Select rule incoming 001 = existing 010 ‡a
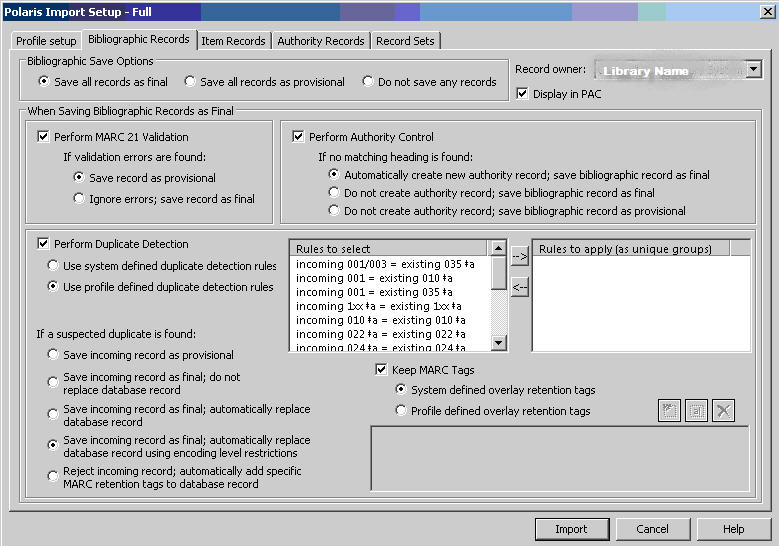This screenshot has width=779, height=546. click(374, 278)
